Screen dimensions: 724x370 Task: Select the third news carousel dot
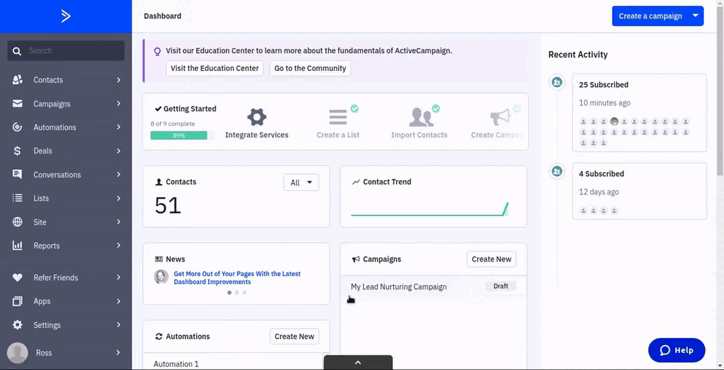[x=244, y=292]
